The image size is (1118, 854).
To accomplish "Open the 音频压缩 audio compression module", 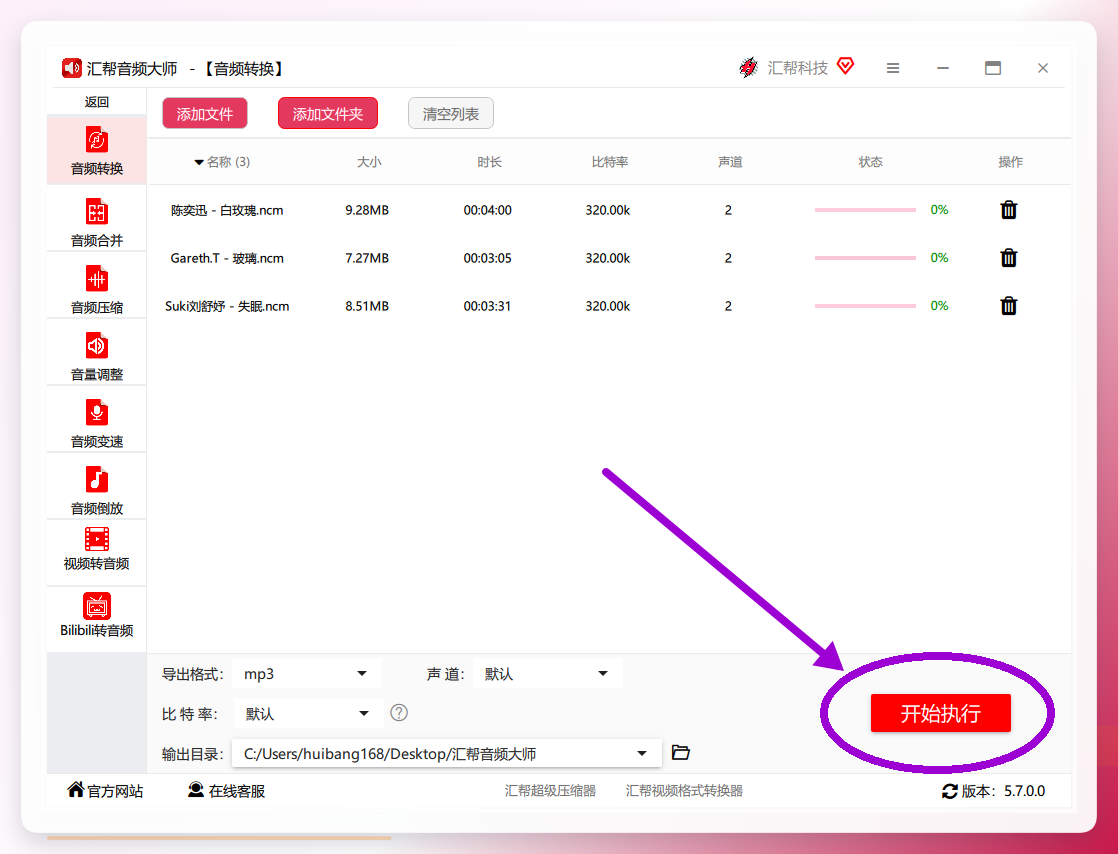I will [x=96, y=289].
